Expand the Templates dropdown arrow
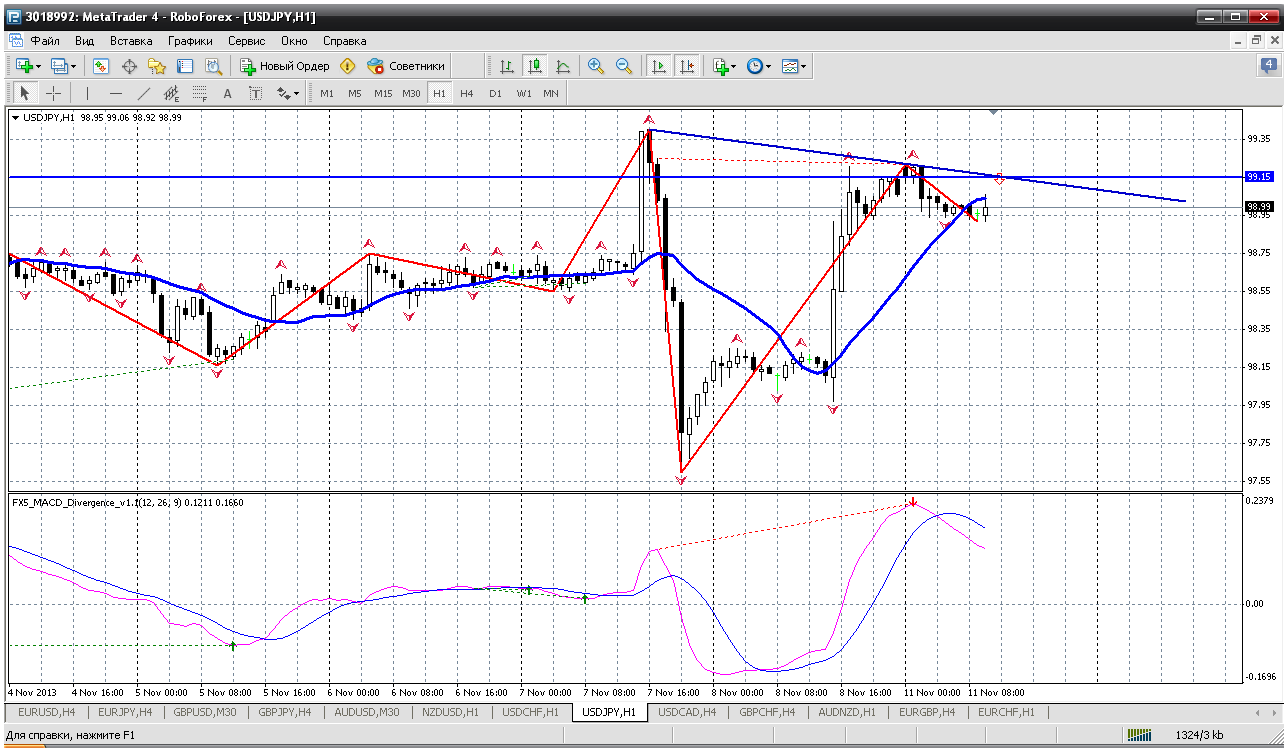The height and width of the screenshot is (748, 1288). click(804, 66)
